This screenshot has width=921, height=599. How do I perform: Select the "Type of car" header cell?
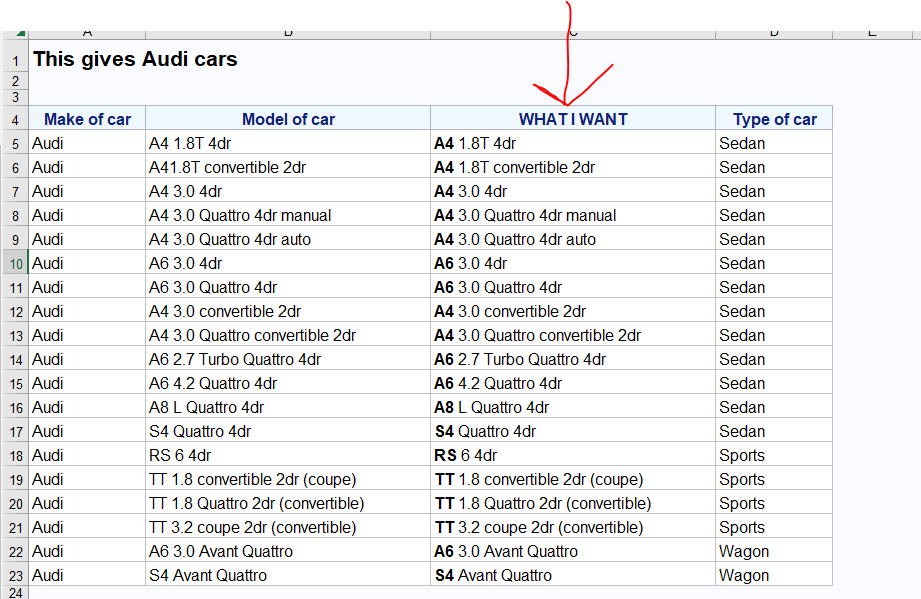774,120
